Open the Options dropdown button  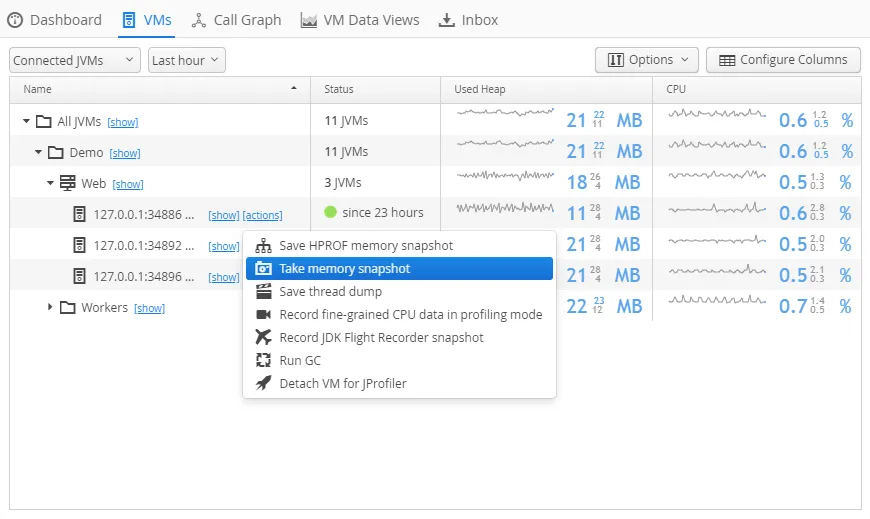[x=647, y=60]
